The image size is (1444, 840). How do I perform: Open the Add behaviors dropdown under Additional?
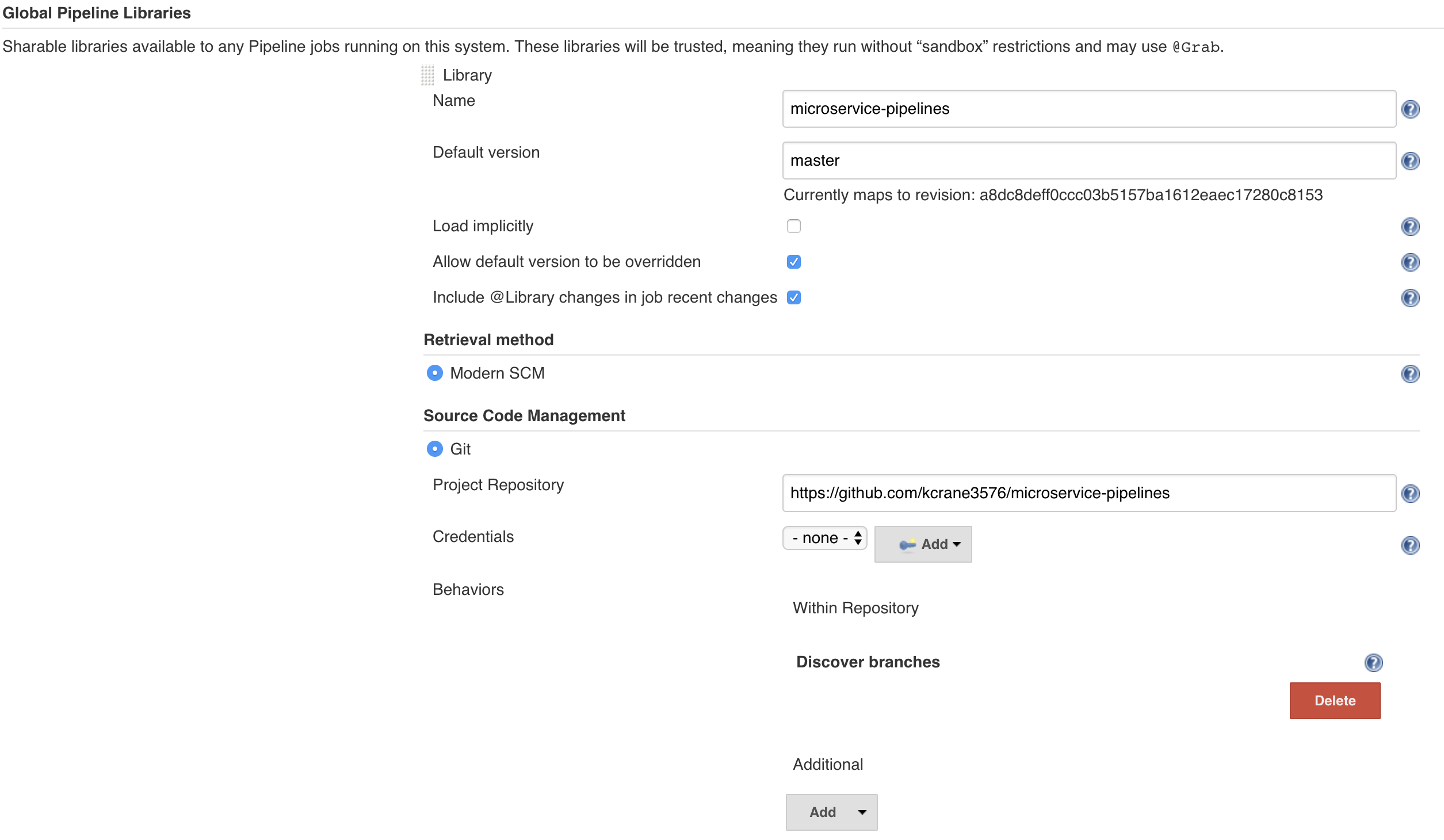click(831, 812)
